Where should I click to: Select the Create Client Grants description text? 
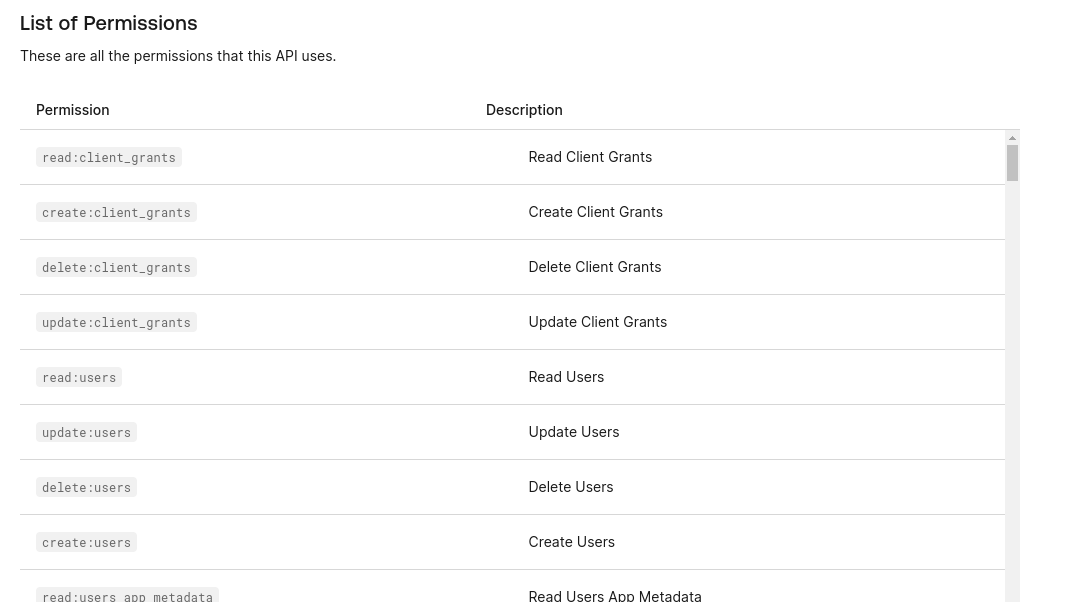pos(595,212)
